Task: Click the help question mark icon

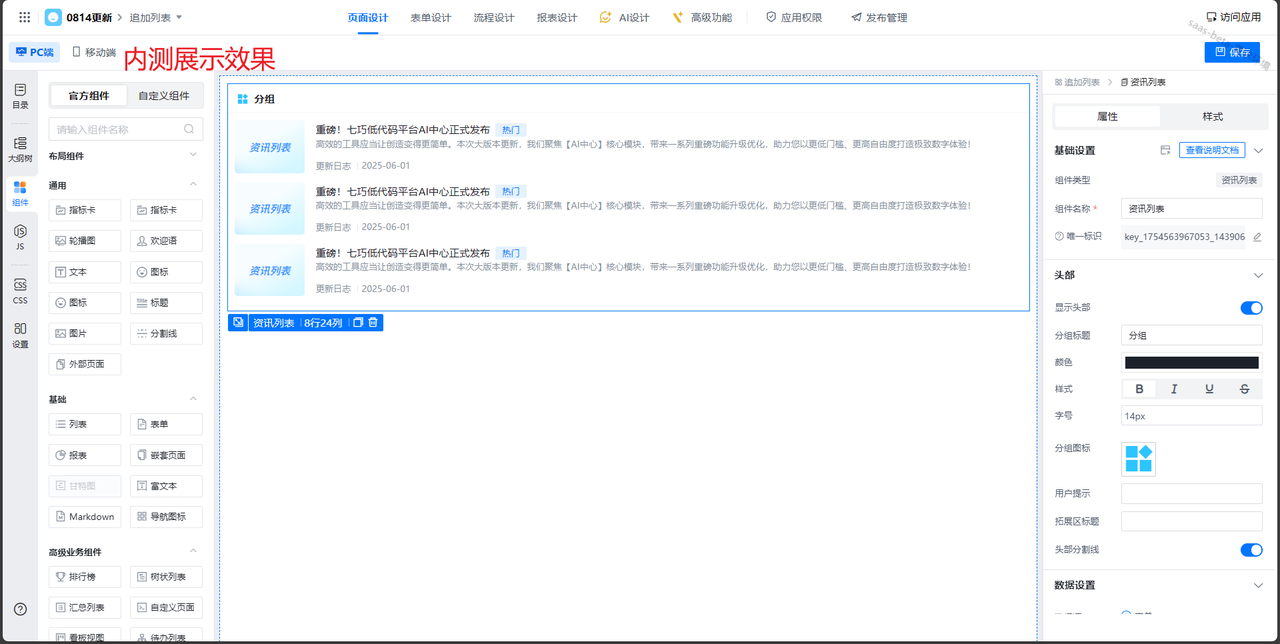Action: [20, 609]
